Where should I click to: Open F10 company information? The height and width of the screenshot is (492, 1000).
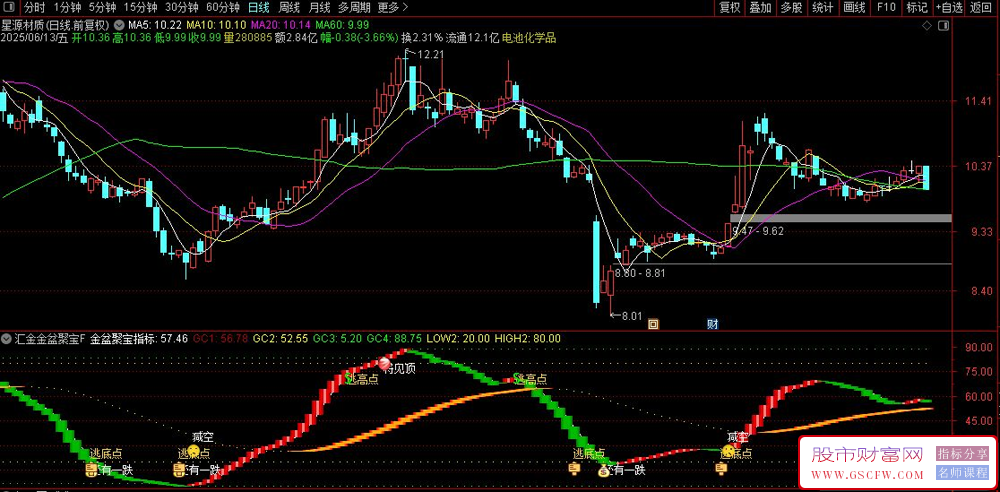click(886, 8)
